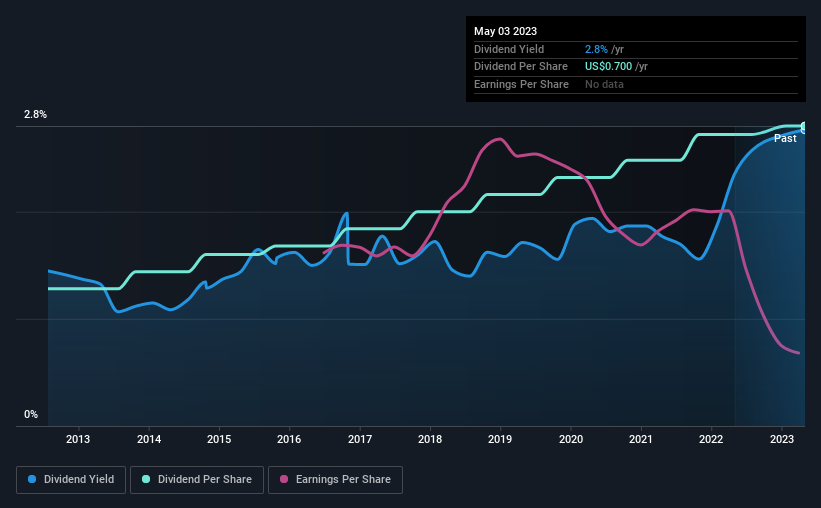Screen dimensions: 821x508
Task: Click the 2018 x-axis label
Action: [430, 439]
